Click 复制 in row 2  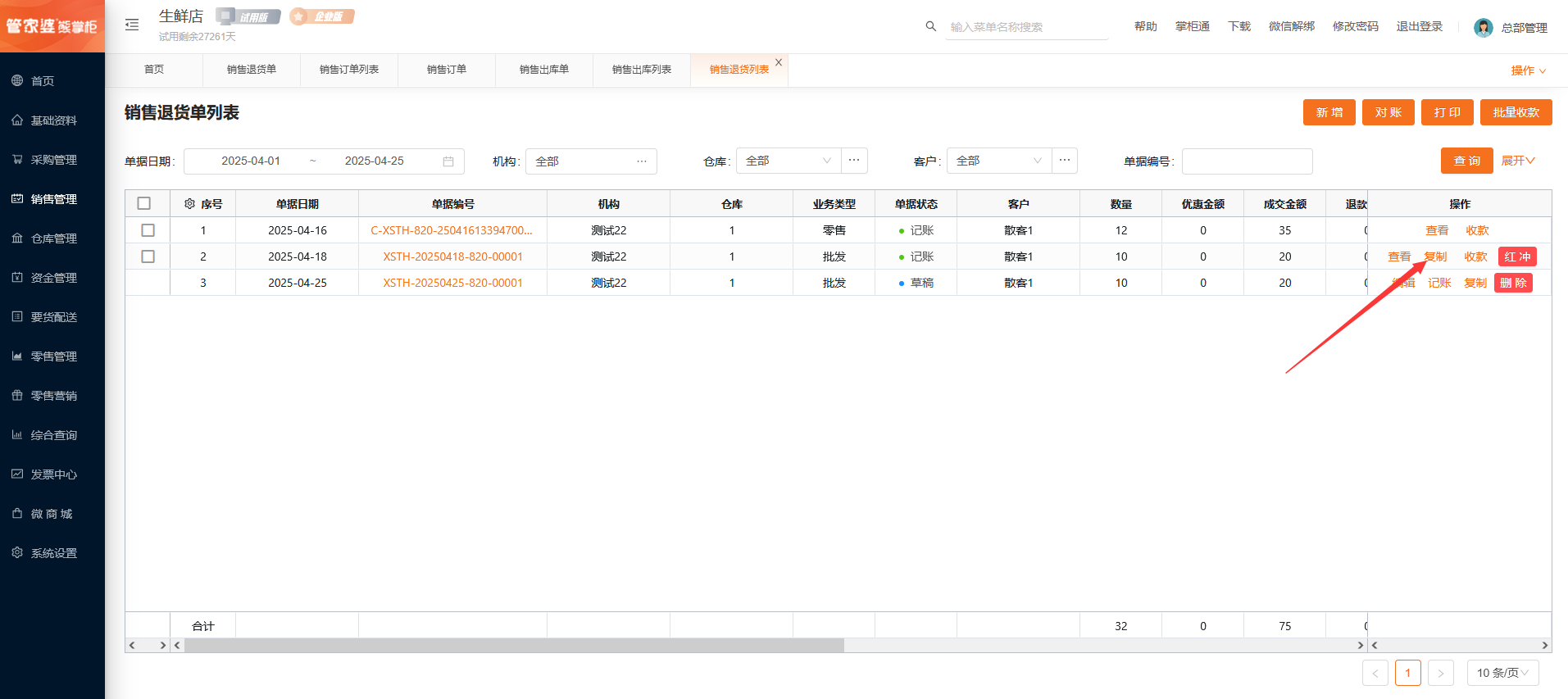tap(1435, 256)
